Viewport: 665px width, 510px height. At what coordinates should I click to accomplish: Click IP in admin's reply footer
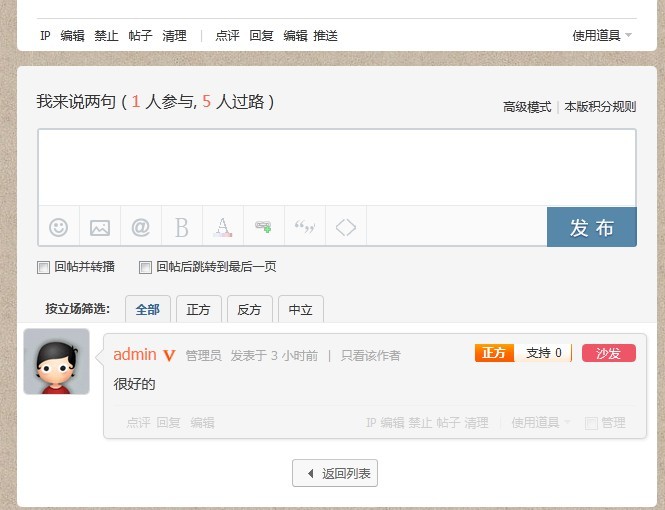point(371,422)
